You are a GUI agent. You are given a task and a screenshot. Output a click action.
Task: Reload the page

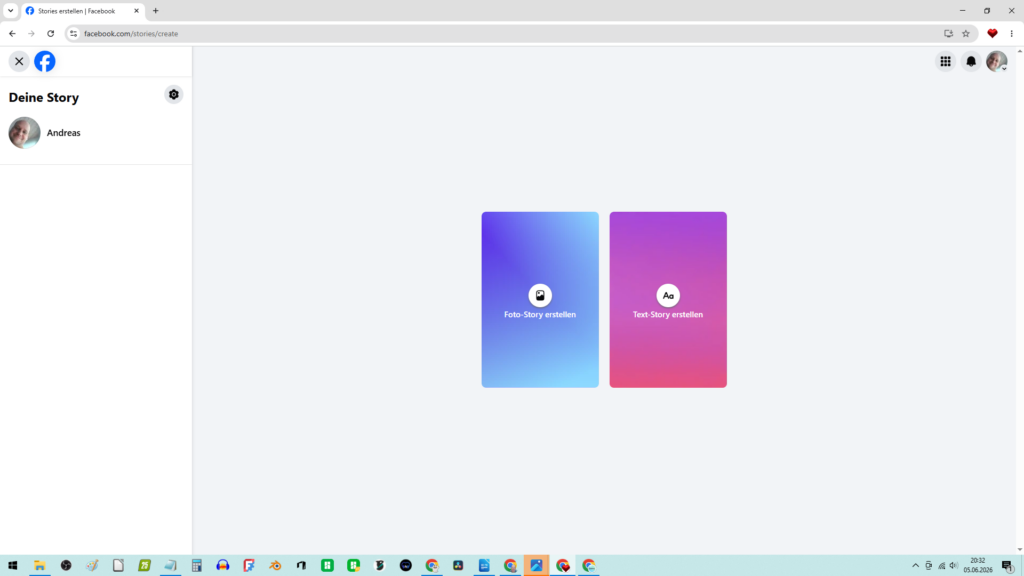pyautogui.click(x=50, y=33)
